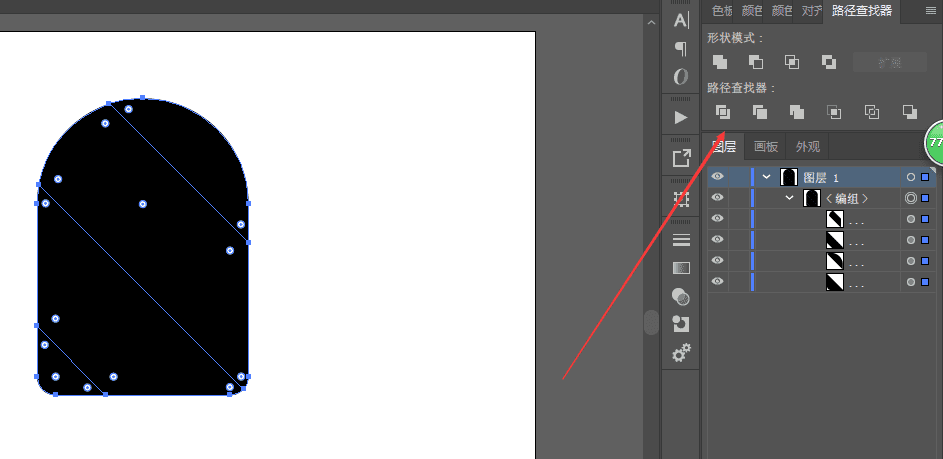Apply the Unite shape mode

tap(720, 61)
